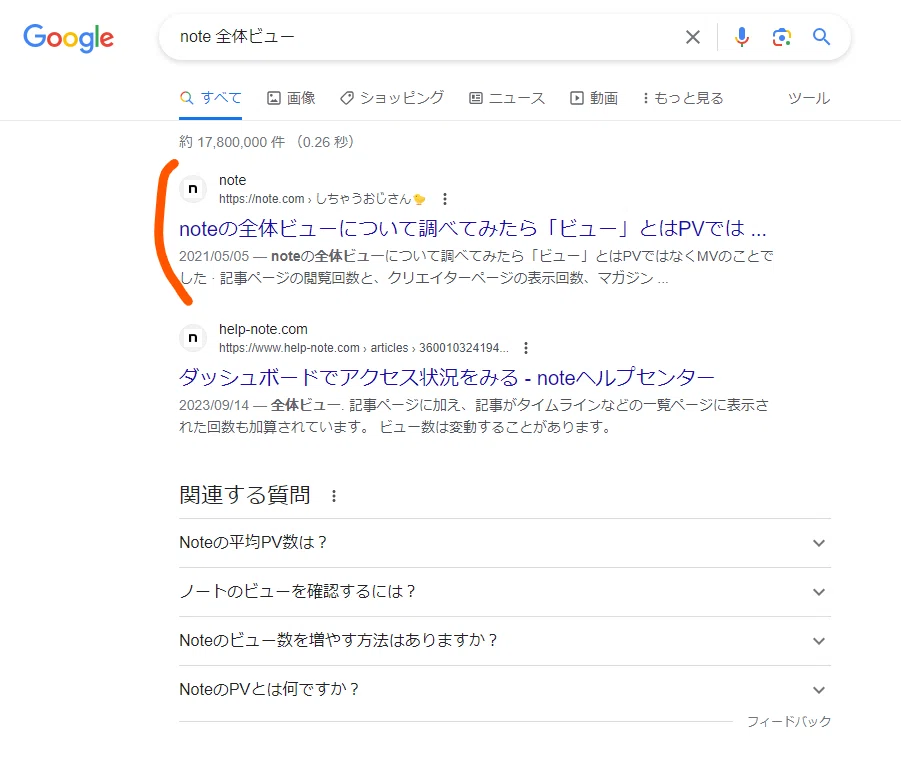This screenshot has height=763, width=901.
Task: Start voice search with microphone icon
Action: [x=742, y=37]
